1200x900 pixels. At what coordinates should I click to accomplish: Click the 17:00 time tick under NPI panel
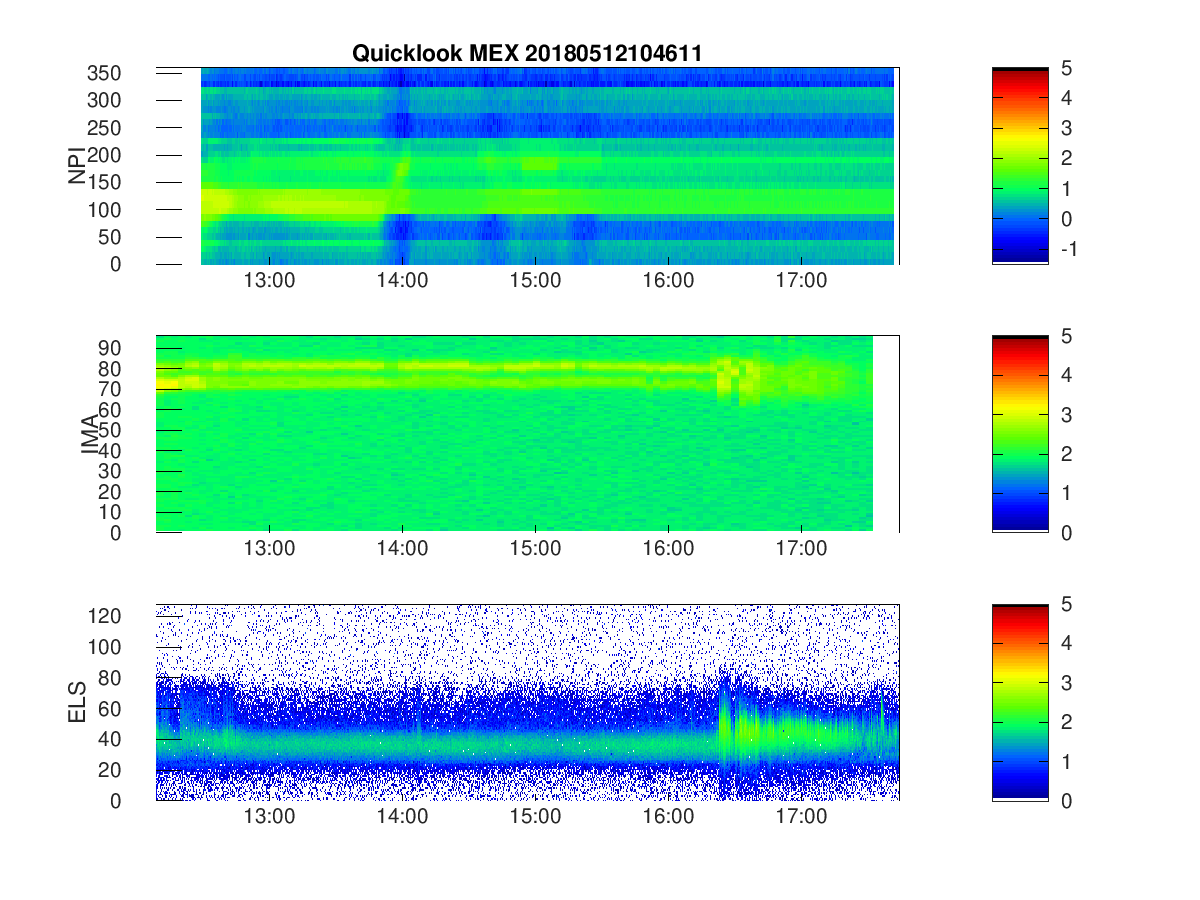click(801, 281)
